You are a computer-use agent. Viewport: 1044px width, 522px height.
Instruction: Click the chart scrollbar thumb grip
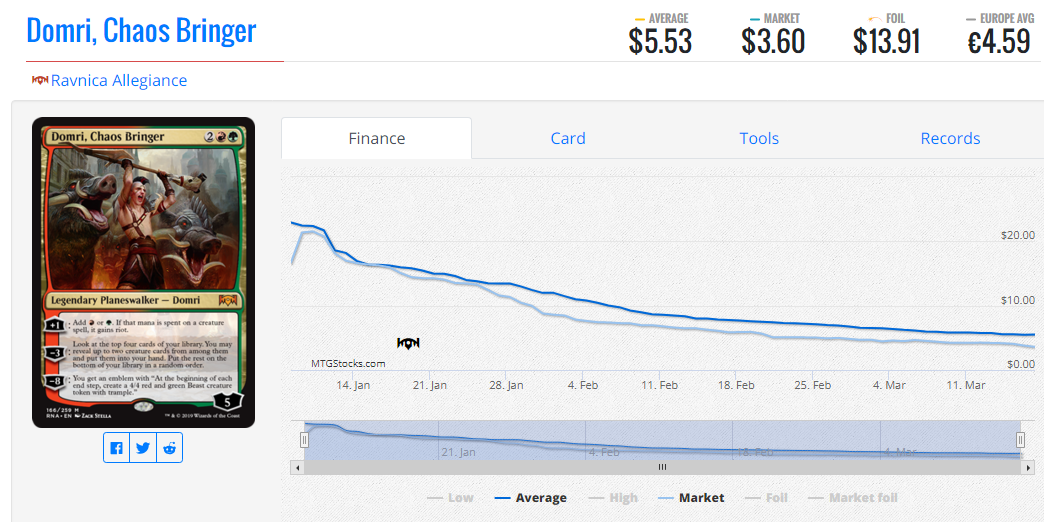(662, 467)
